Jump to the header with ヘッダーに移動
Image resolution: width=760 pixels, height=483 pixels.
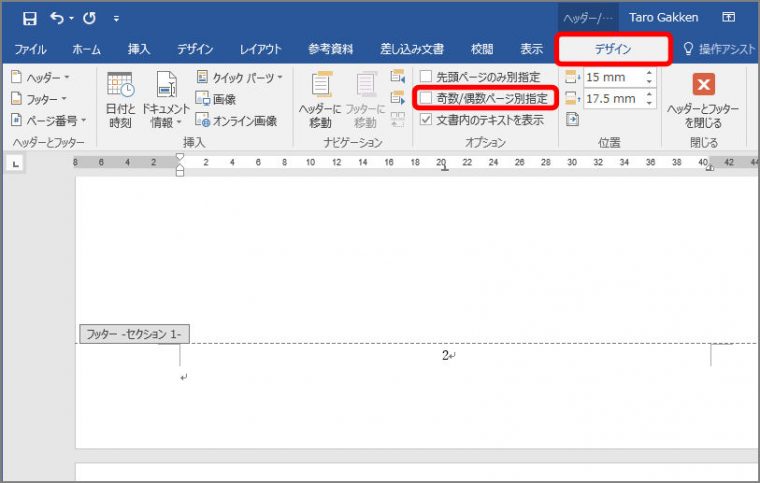(320, 100)
